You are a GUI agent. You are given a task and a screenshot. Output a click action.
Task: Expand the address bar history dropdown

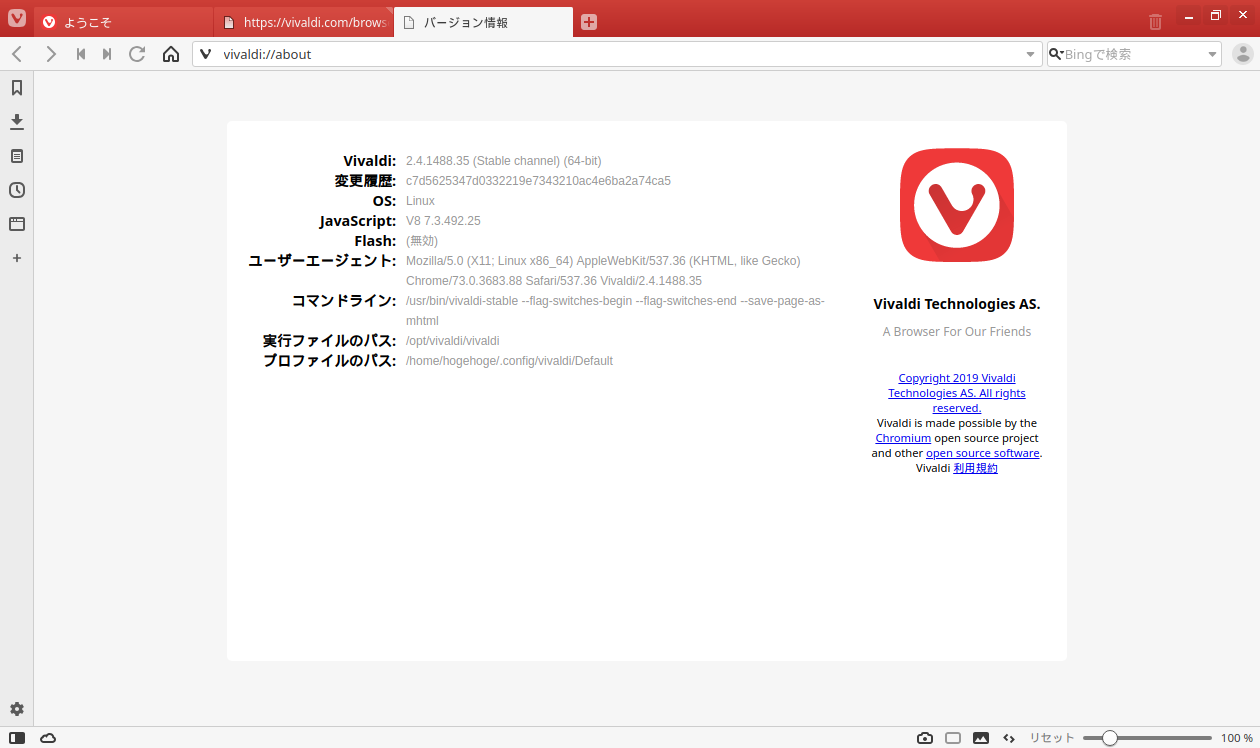click(1031, 54)
